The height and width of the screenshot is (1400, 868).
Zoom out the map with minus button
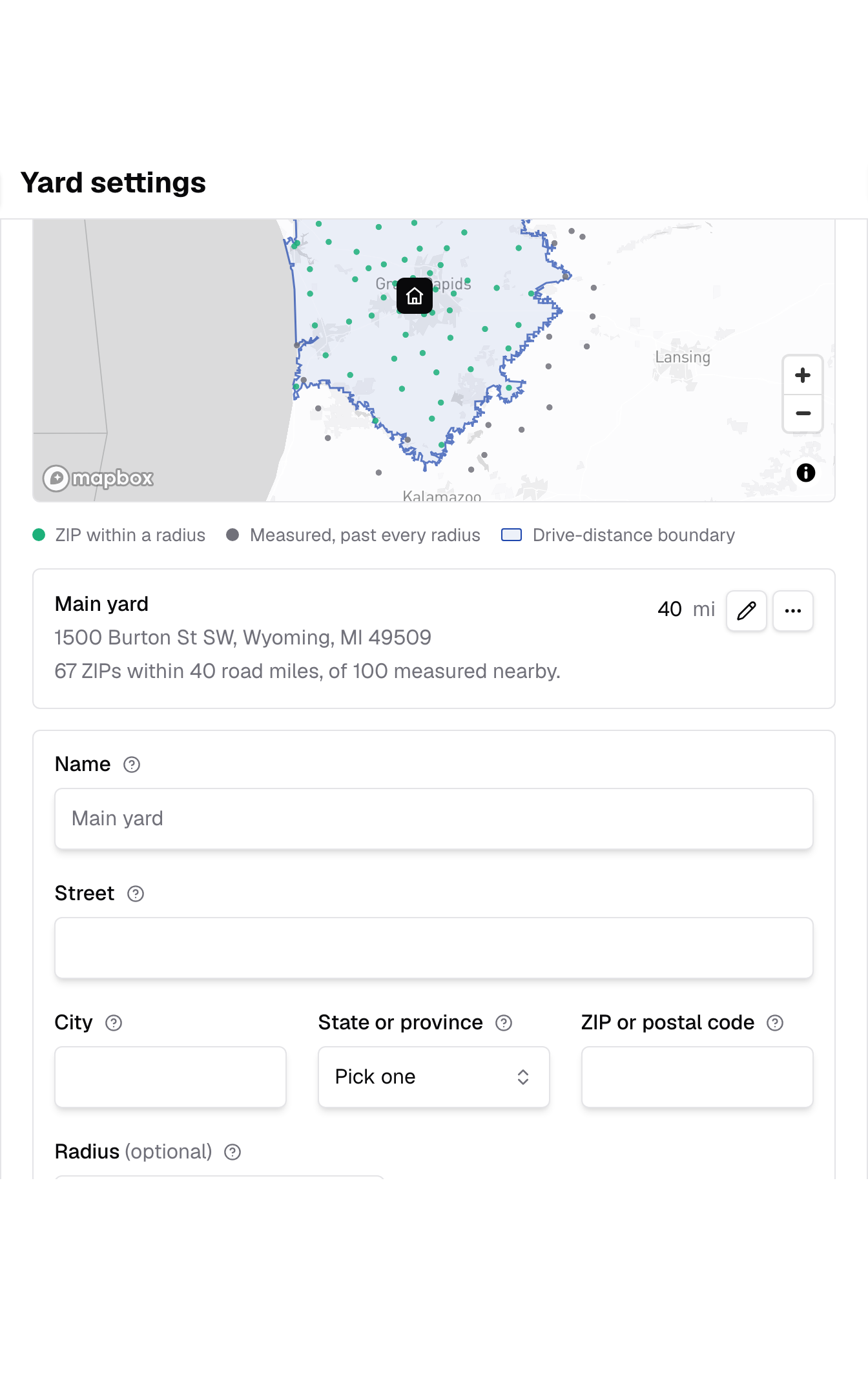(x=803, y=413)
